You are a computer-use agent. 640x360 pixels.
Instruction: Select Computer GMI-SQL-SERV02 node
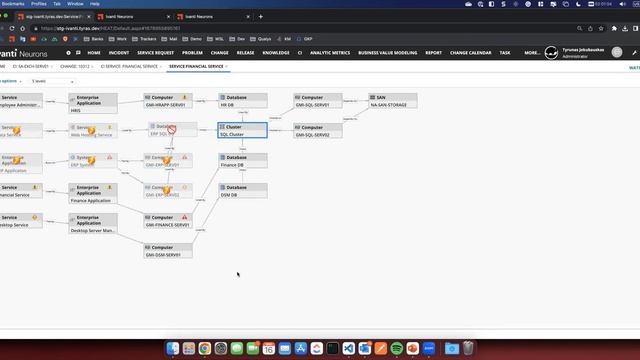(318, 131)
